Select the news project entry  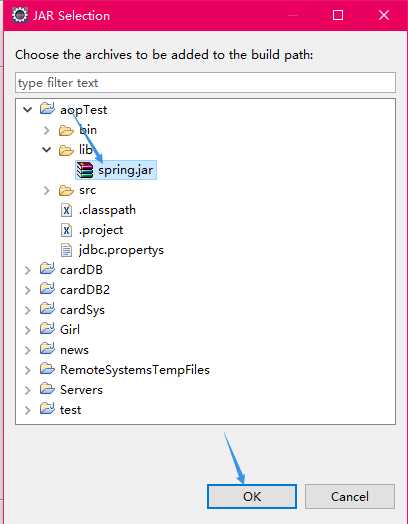click(74, 350)
